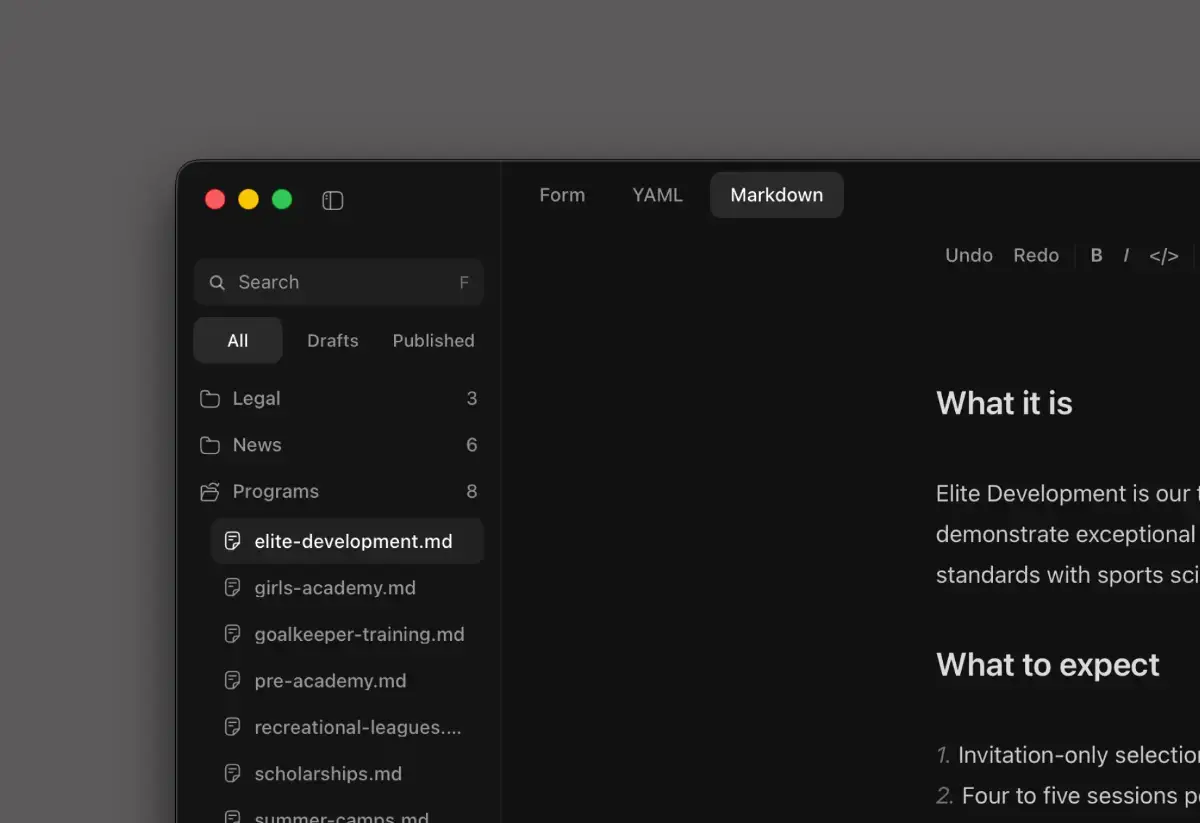The image size is (1200, 823).
Task: Click the search magnifier icon
Action: click(x=217, y=283)
